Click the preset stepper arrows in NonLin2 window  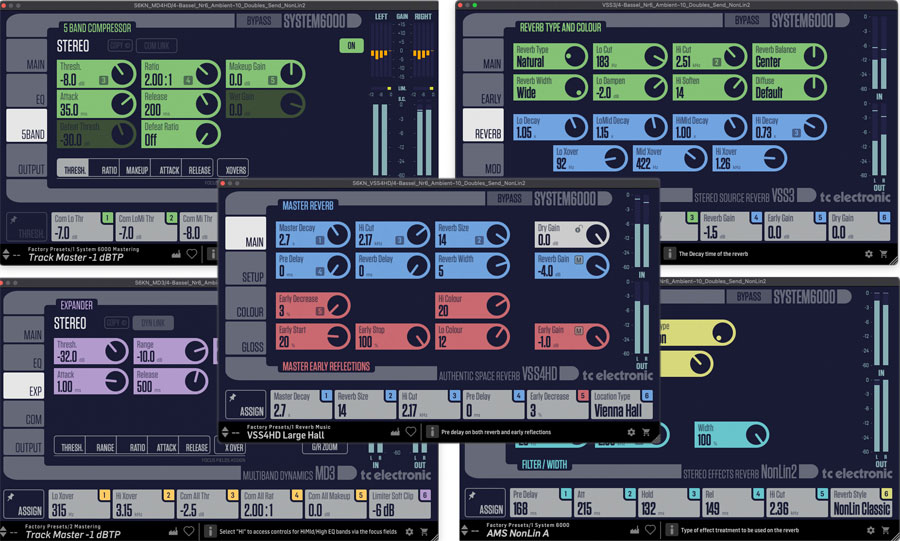[465, 530]
